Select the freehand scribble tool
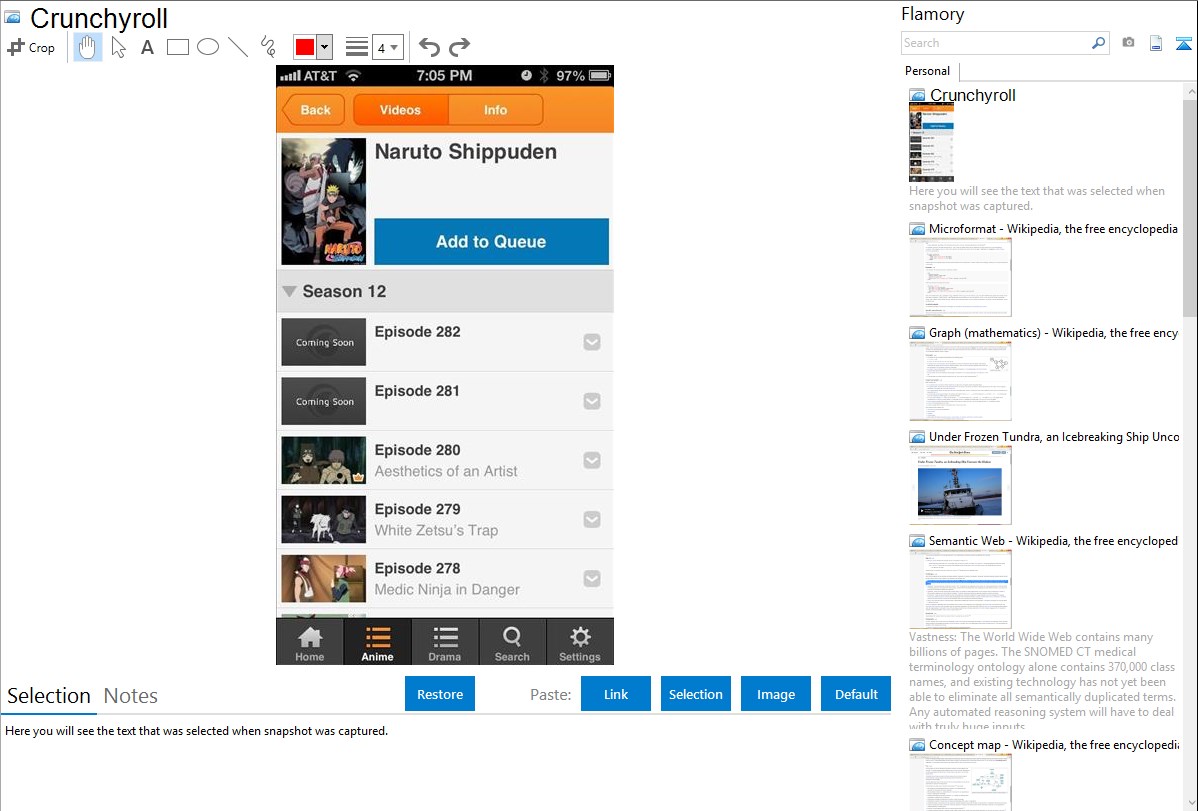This screenshot has width=1198, height=811. tap(268, 47)
